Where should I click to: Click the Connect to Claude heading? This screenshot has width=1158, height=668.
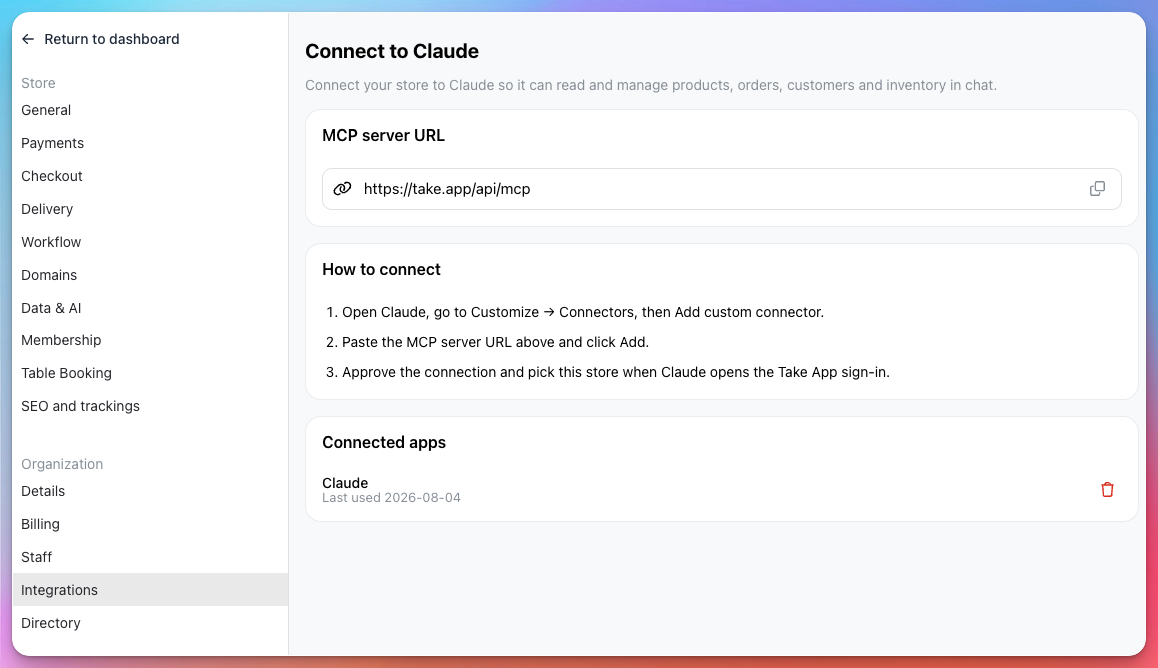tap(391, 51)
